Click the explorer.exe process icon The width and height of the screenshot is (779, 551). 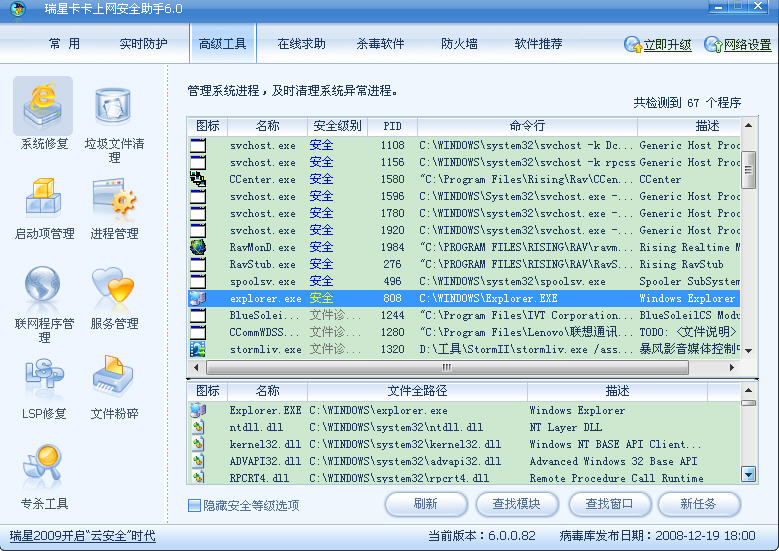click(x=198, y=298)
